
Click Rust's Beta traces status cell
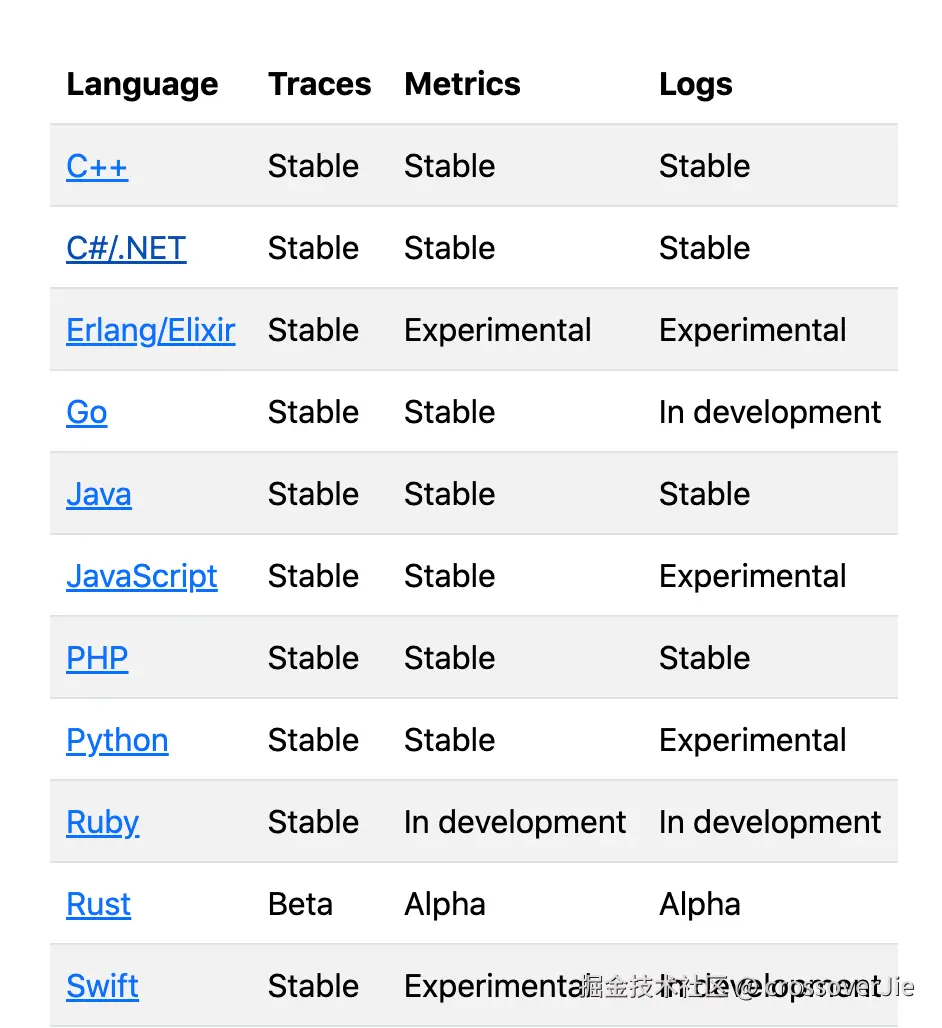click(x=300, y=904)
